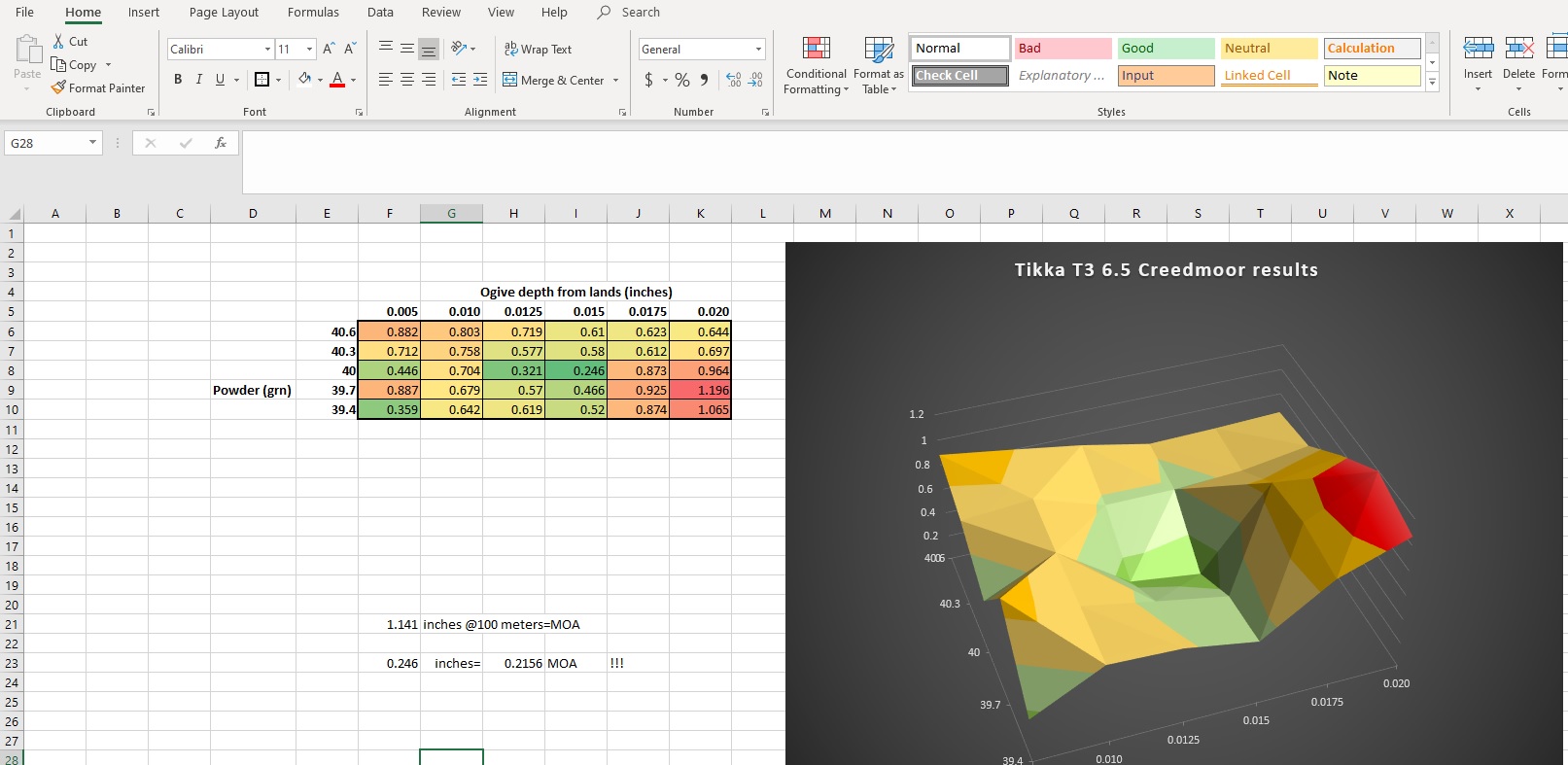Toggle Wrap Text on
Viewport: 1568px width, 765px height.
pyautogui.click(x=538, y=49)
